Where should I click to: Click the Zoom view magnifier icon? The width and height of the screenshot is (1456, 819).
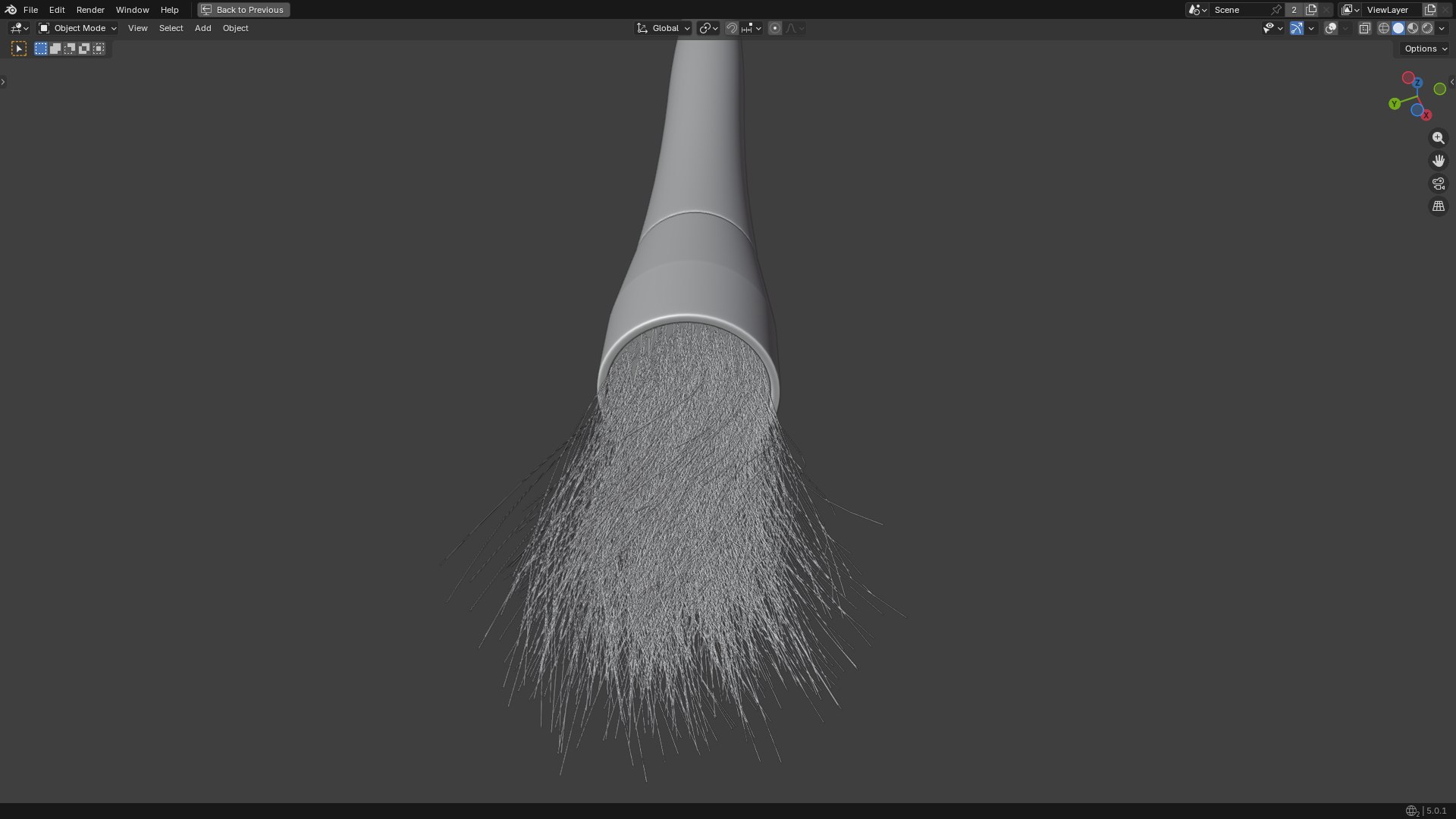point(1439,138)
